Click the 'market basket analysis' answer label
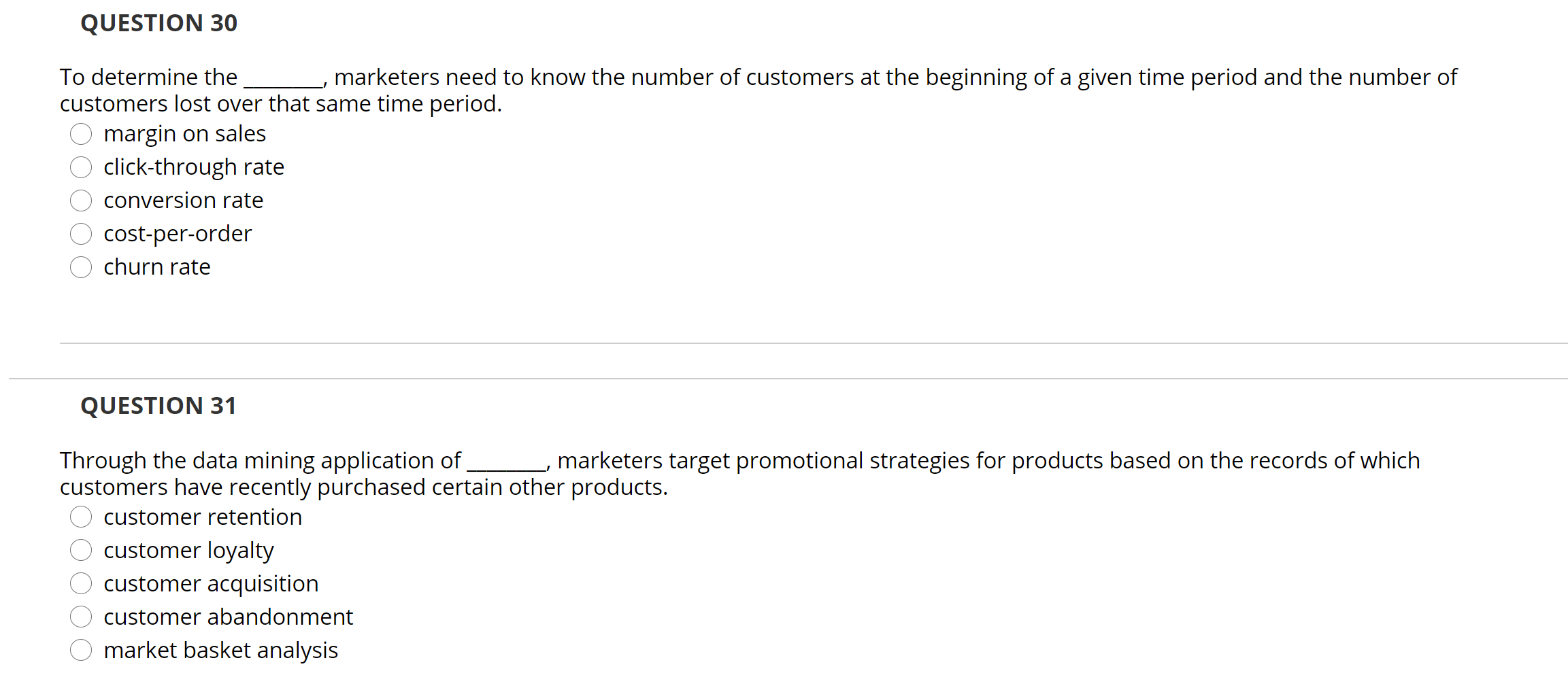This screenshot has width=1568, height=673. pos(221,650)
